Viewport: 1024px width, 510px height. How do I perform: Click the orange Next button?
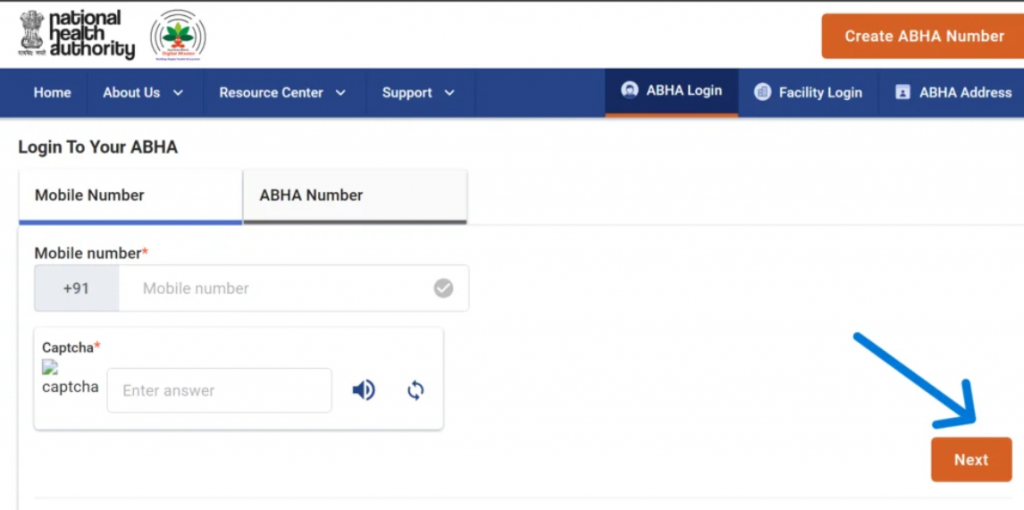(971, 460)
